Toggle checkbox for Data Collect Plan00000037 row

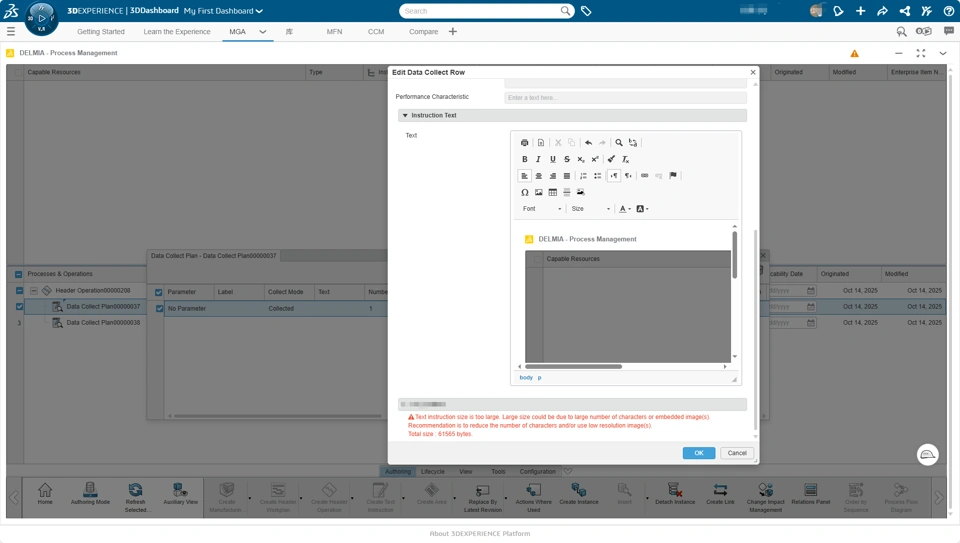point(19,306)
